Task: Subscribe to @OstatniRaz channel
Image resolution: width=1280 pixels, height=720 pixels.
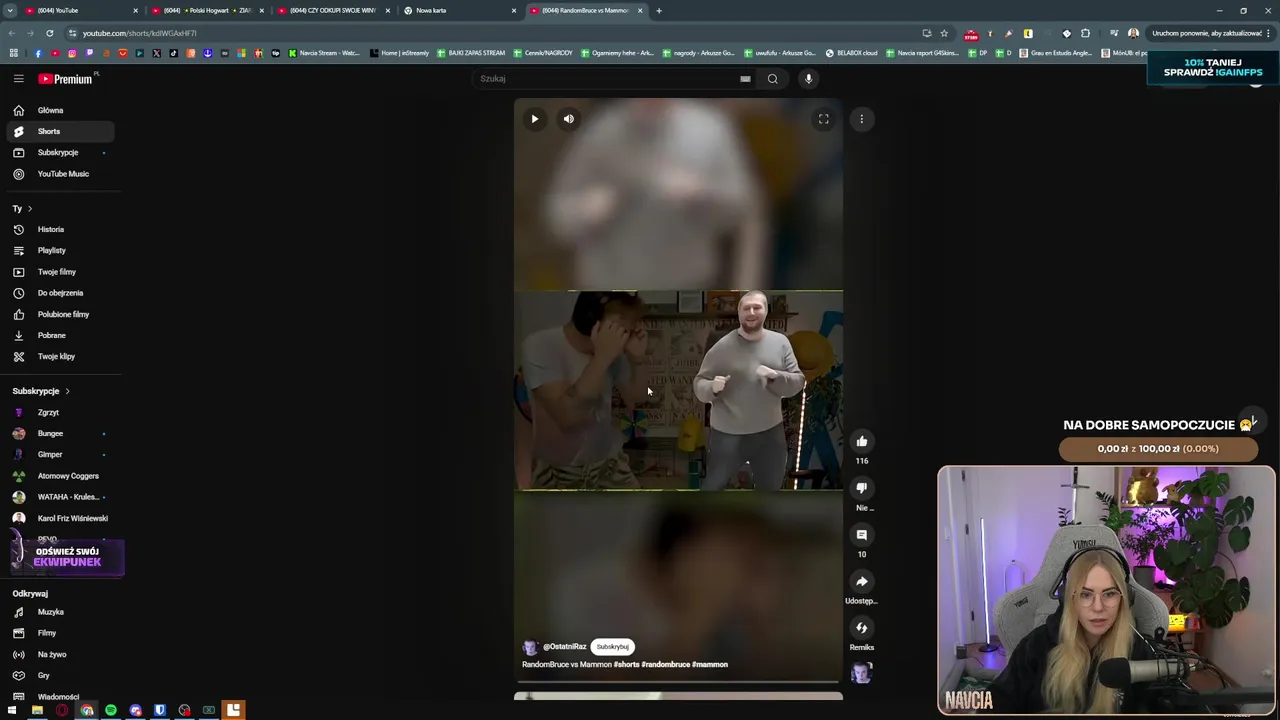Action: click(612, 647)
